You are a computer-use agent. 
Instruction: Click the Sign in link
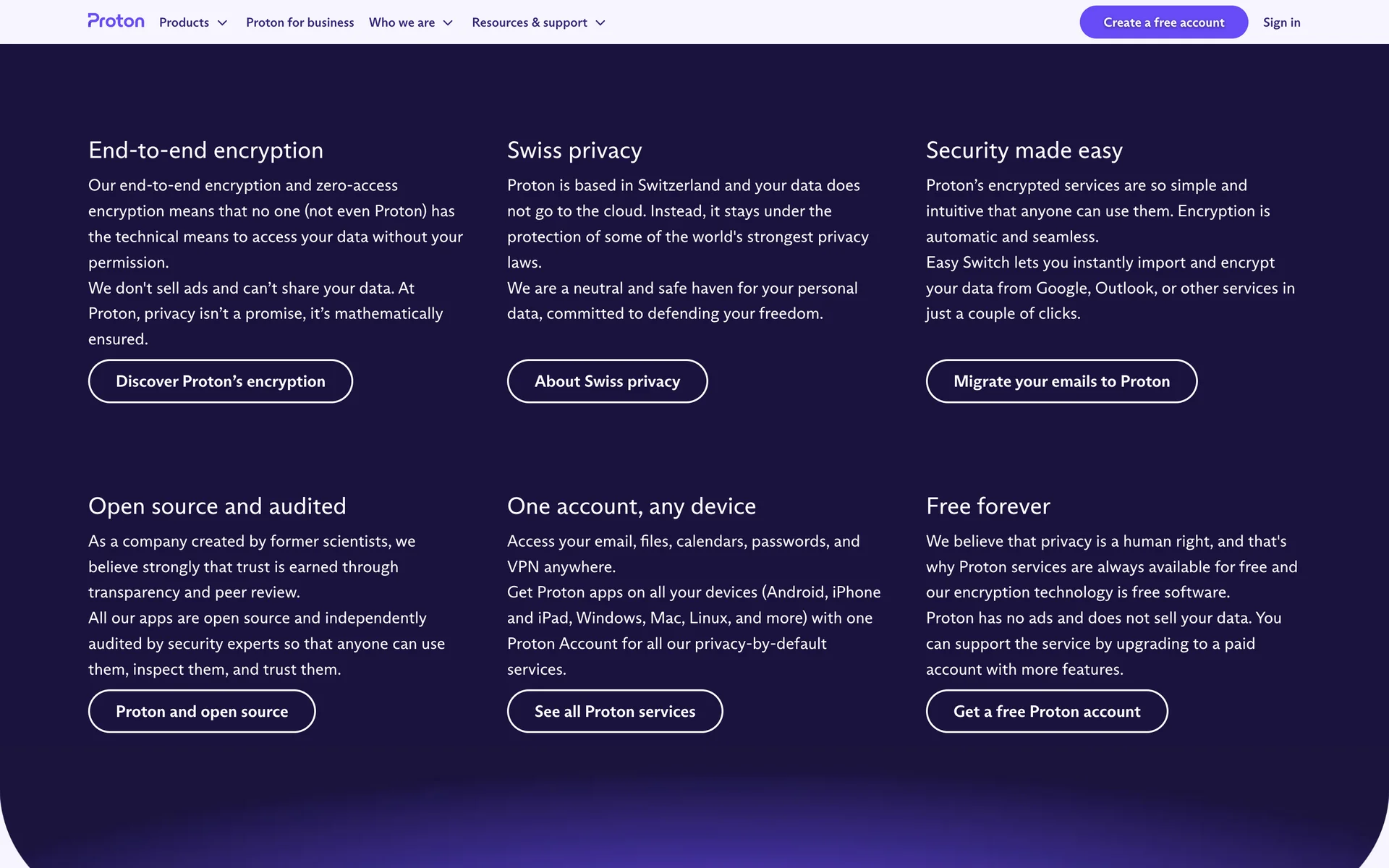(1281, 22)
